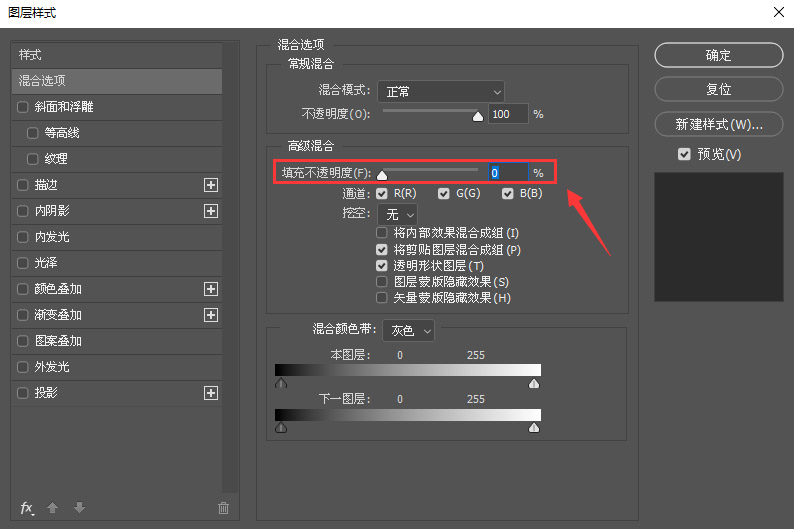
Task: Check 图层蒙版隐藏效果(S)
Action: pos(382,281)
